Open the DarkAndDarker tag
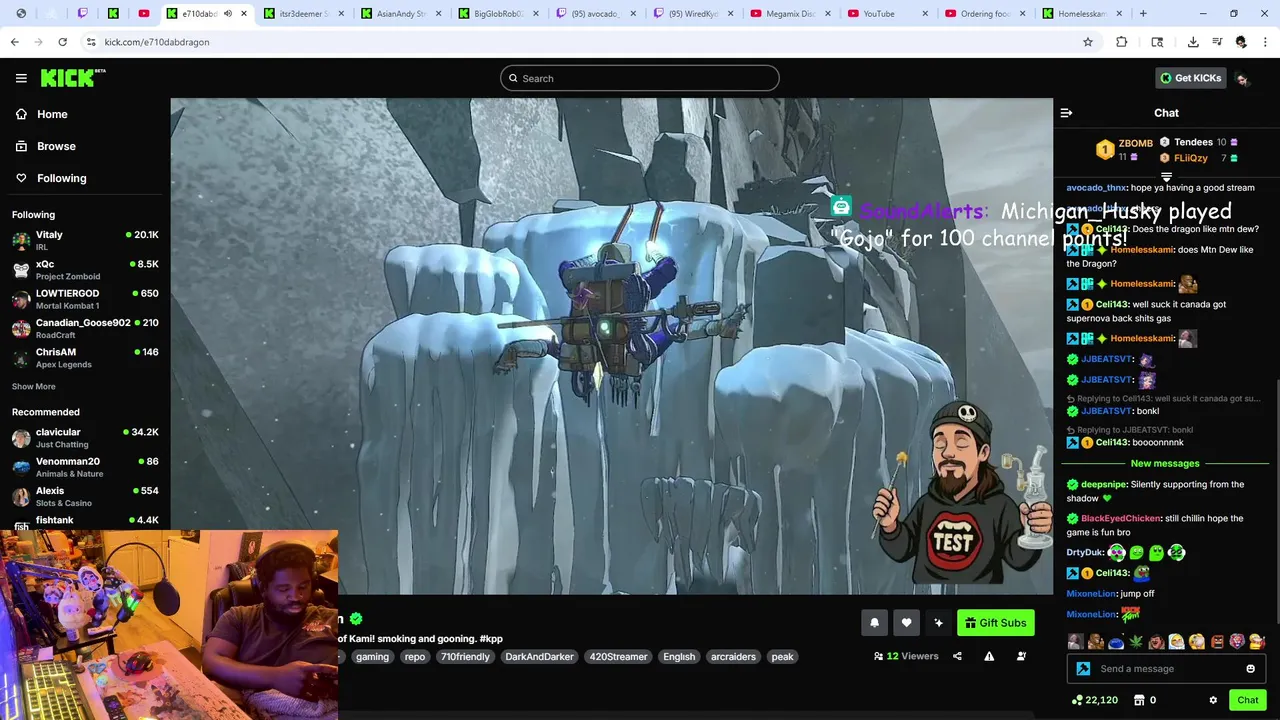Viewport: 1280px width, 720px height. [x=539, y=657]
